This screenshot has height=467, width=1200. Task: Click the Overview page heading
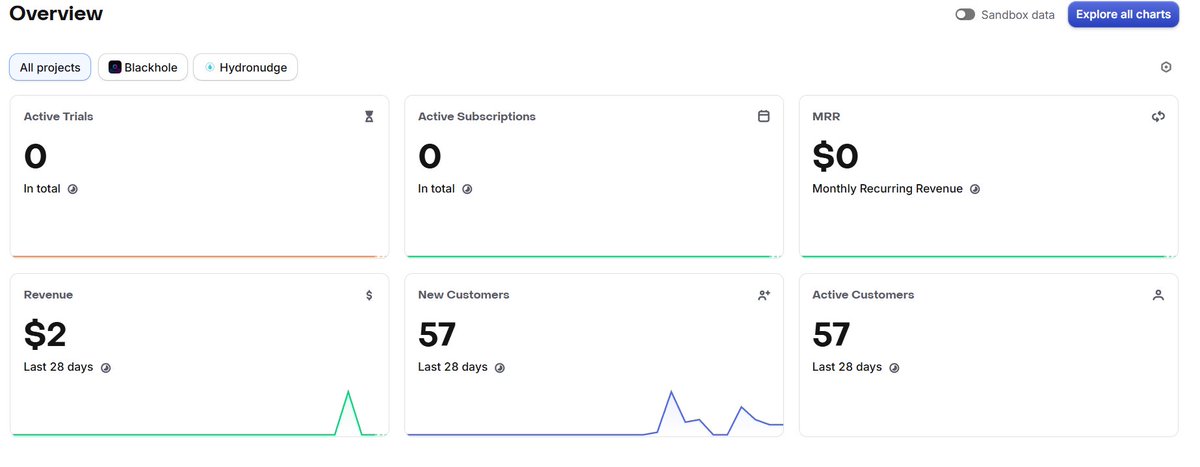tap(56, 14)
